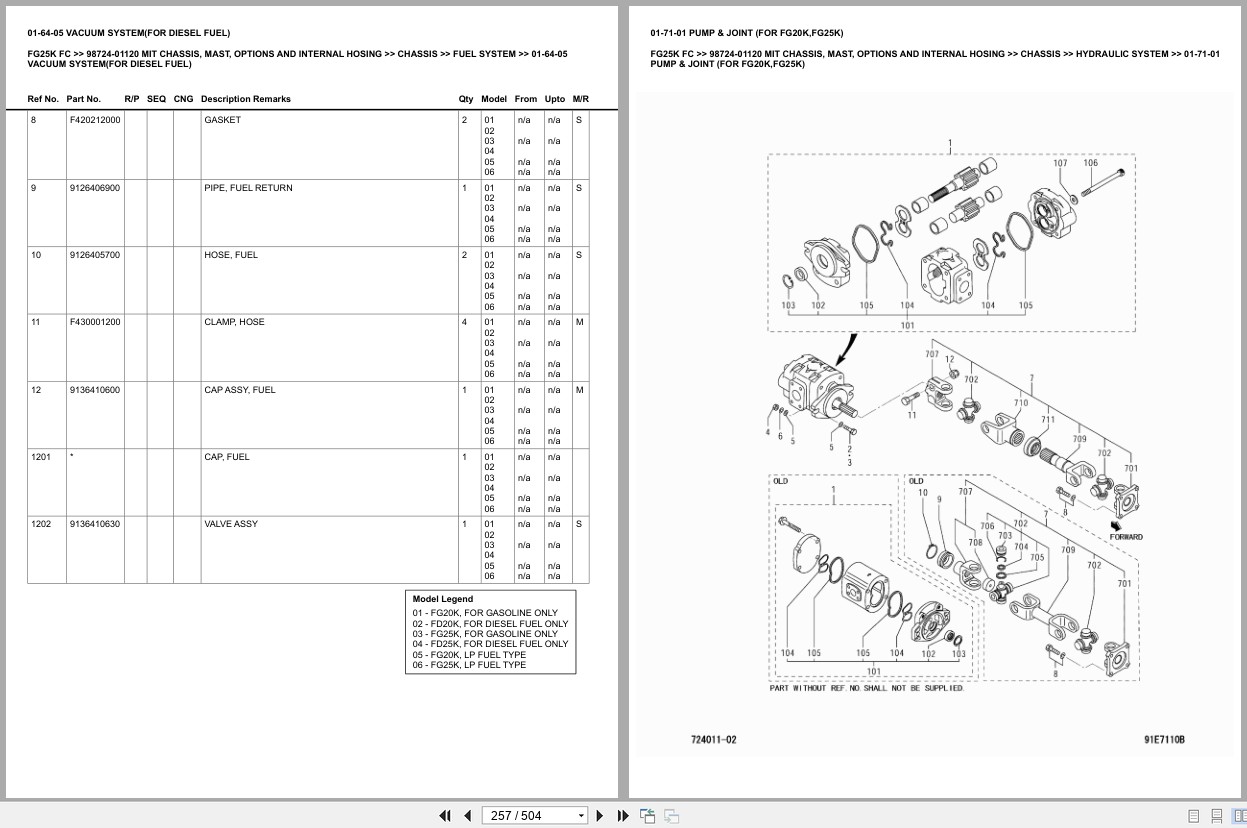Image resolution: width=1247 pixels, height=828 pixels.
Task: Go to the first page
Action: pyautogui.click(x=445, y=816)
